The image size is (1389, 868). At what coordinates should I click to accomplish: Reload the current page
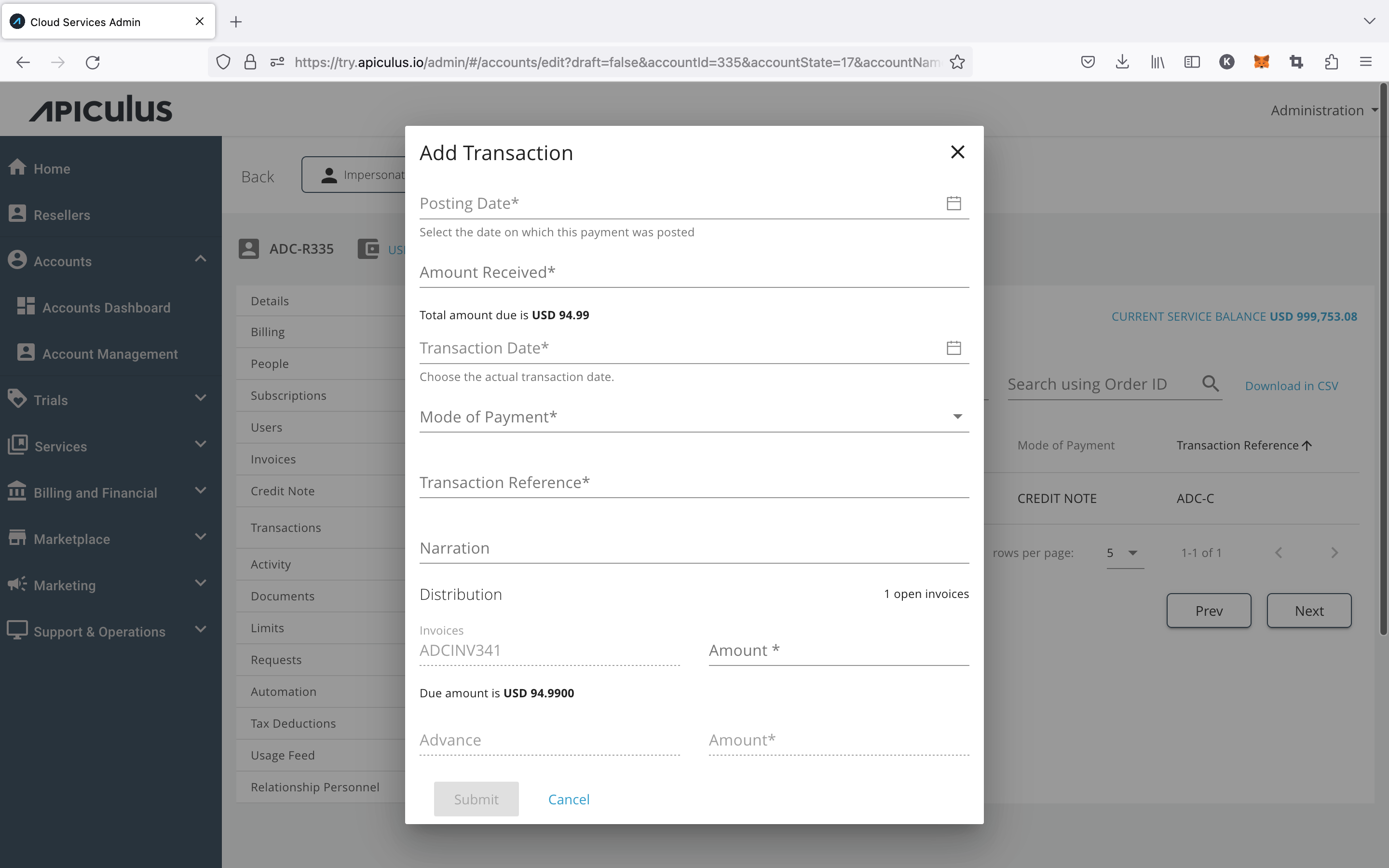coord(93,62)
